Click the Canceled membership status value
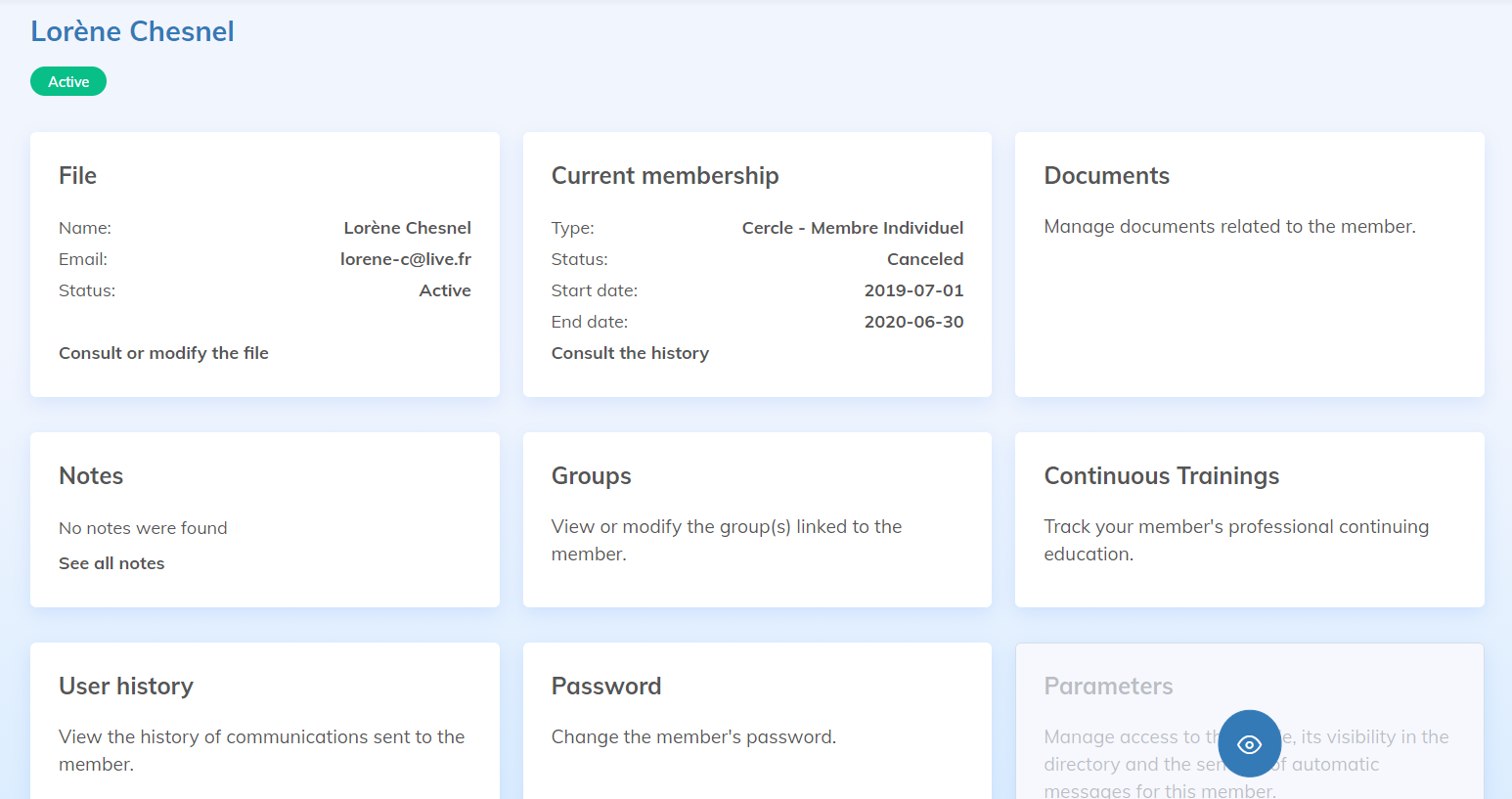1512x799 pixels. (924, 259)
